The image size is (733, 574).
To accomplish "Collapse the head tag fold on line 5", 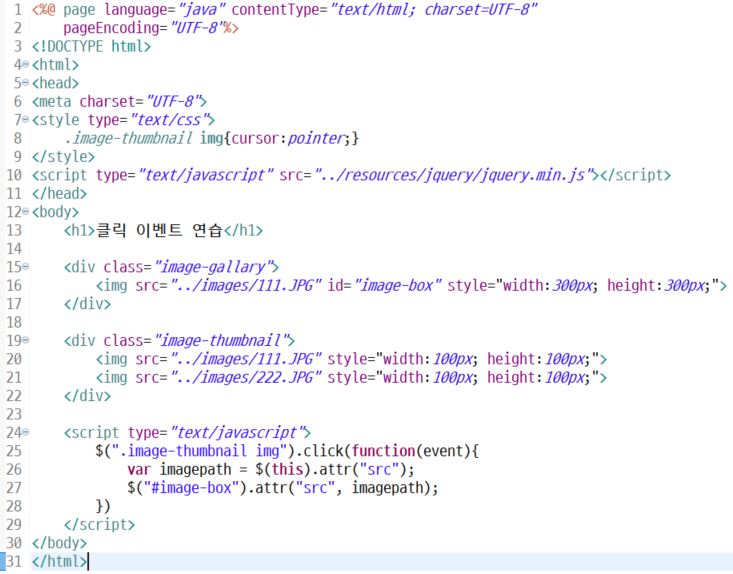I will pyautogui.click(x=26, y=83).
